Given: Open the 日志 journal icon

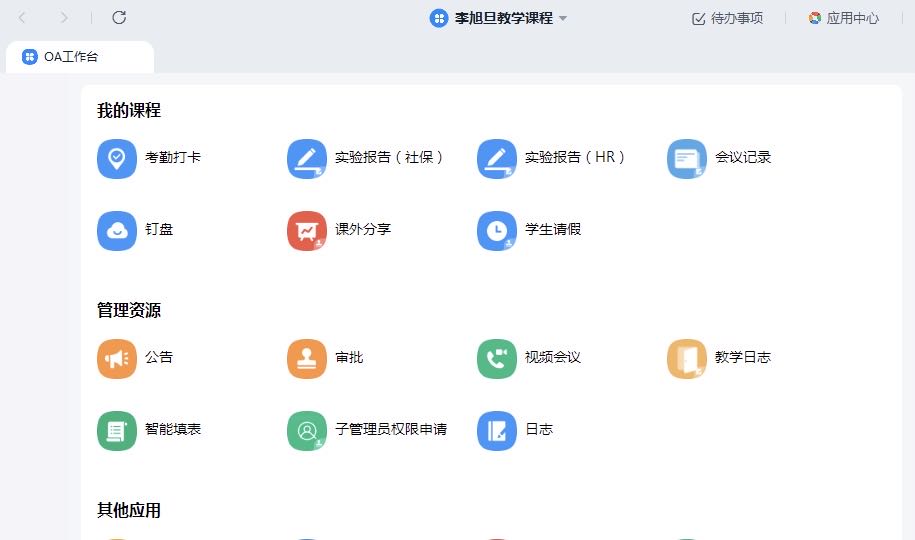Looking at the screenshot, I should [497, 431].
